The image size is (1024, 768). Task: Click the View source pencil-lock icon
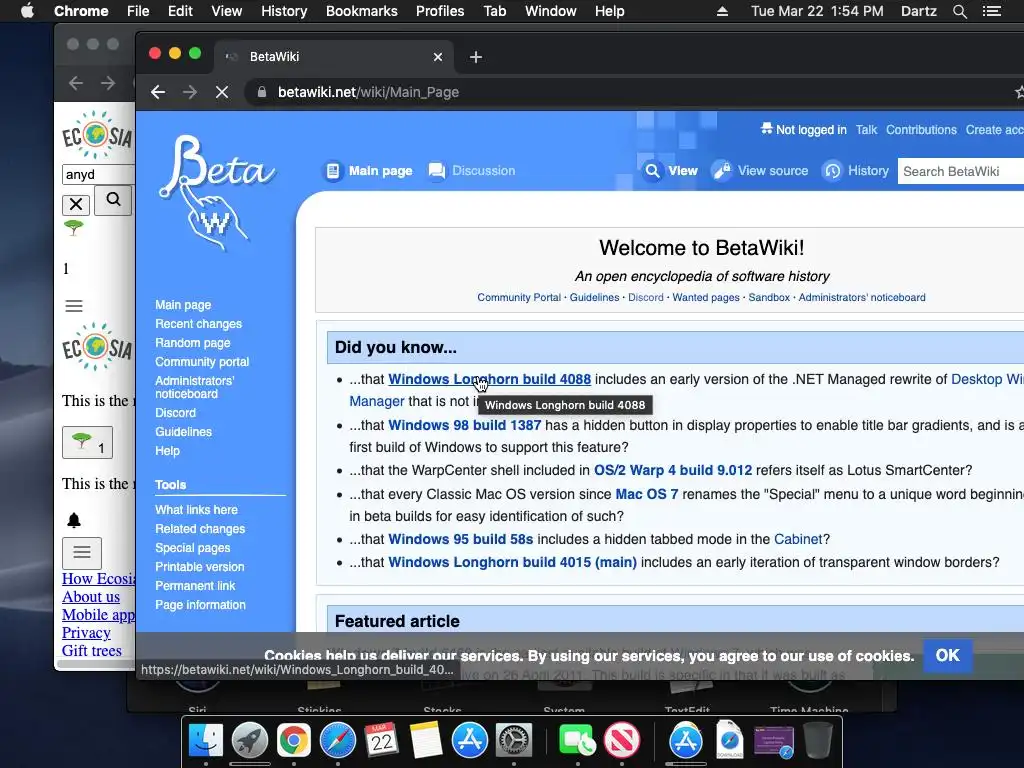pos(721,170)
